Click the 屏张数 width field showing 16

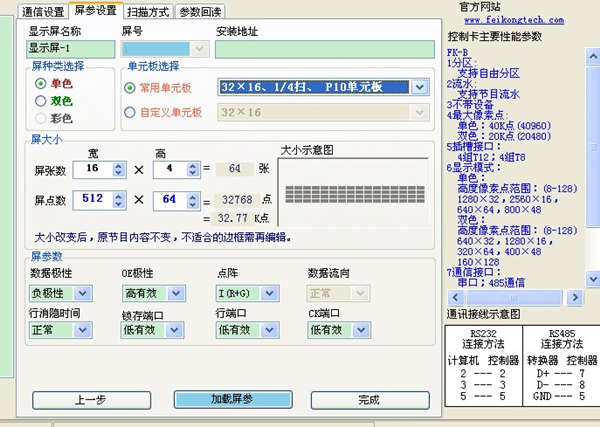tap(93, 169)
